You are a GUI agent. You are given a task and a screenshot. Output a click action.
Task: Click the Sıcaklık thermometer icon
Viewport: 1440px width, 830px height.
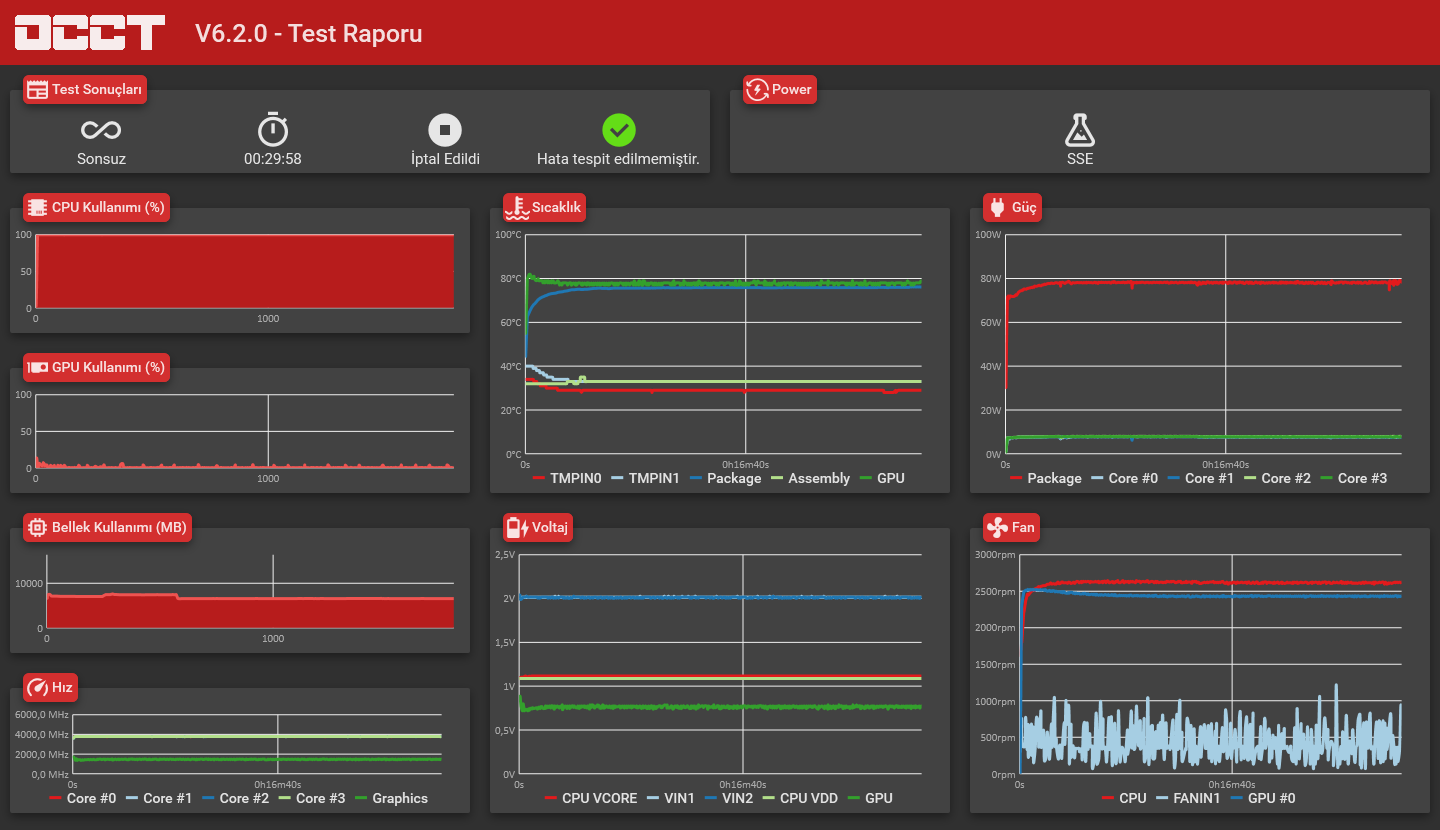tap(517, 207)
